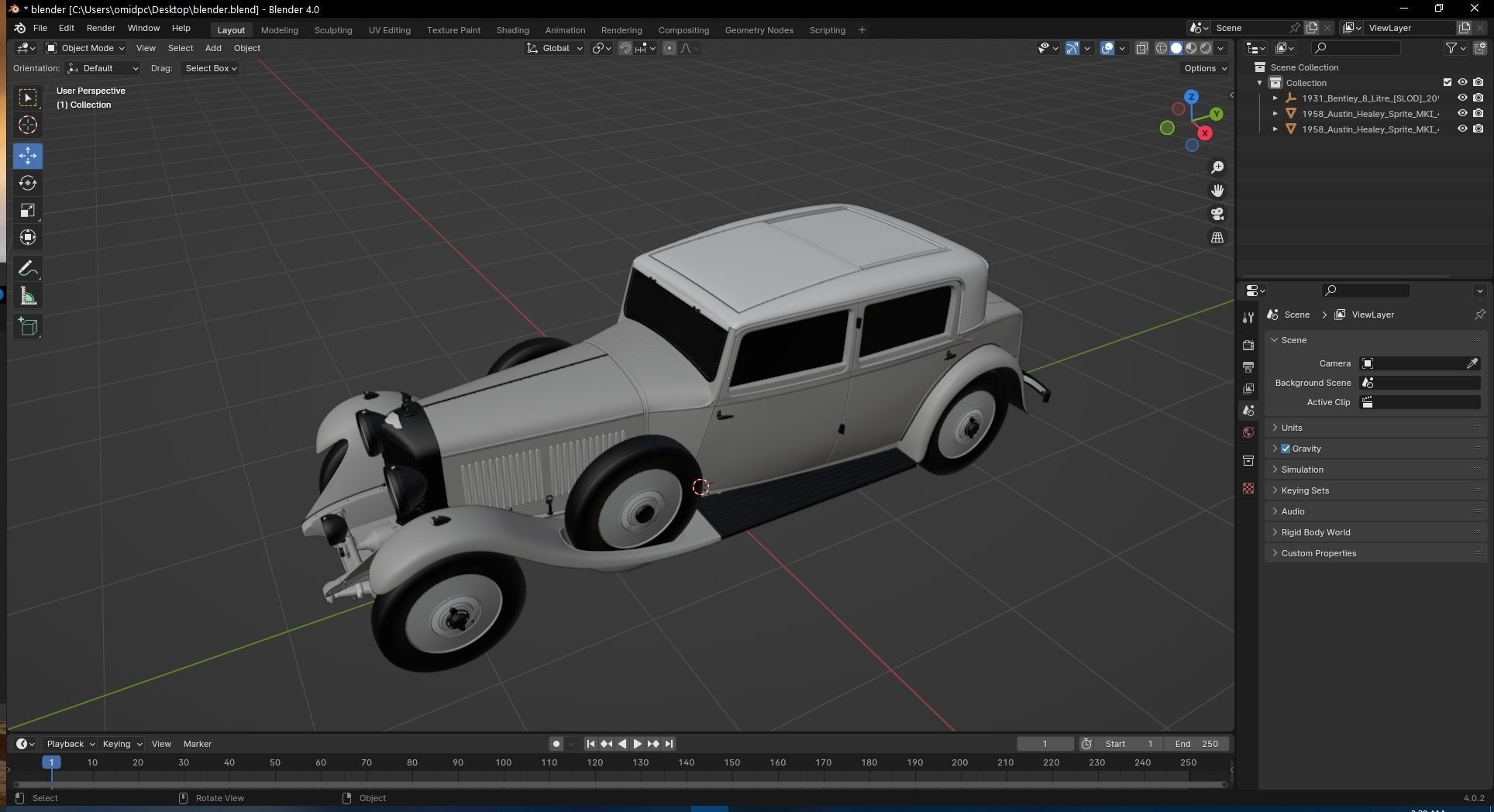The width and height of the screenshot is (1494, 812).
Task: Switch perspective/orthographic with grid icon
Action: [x=1217, y=237]
